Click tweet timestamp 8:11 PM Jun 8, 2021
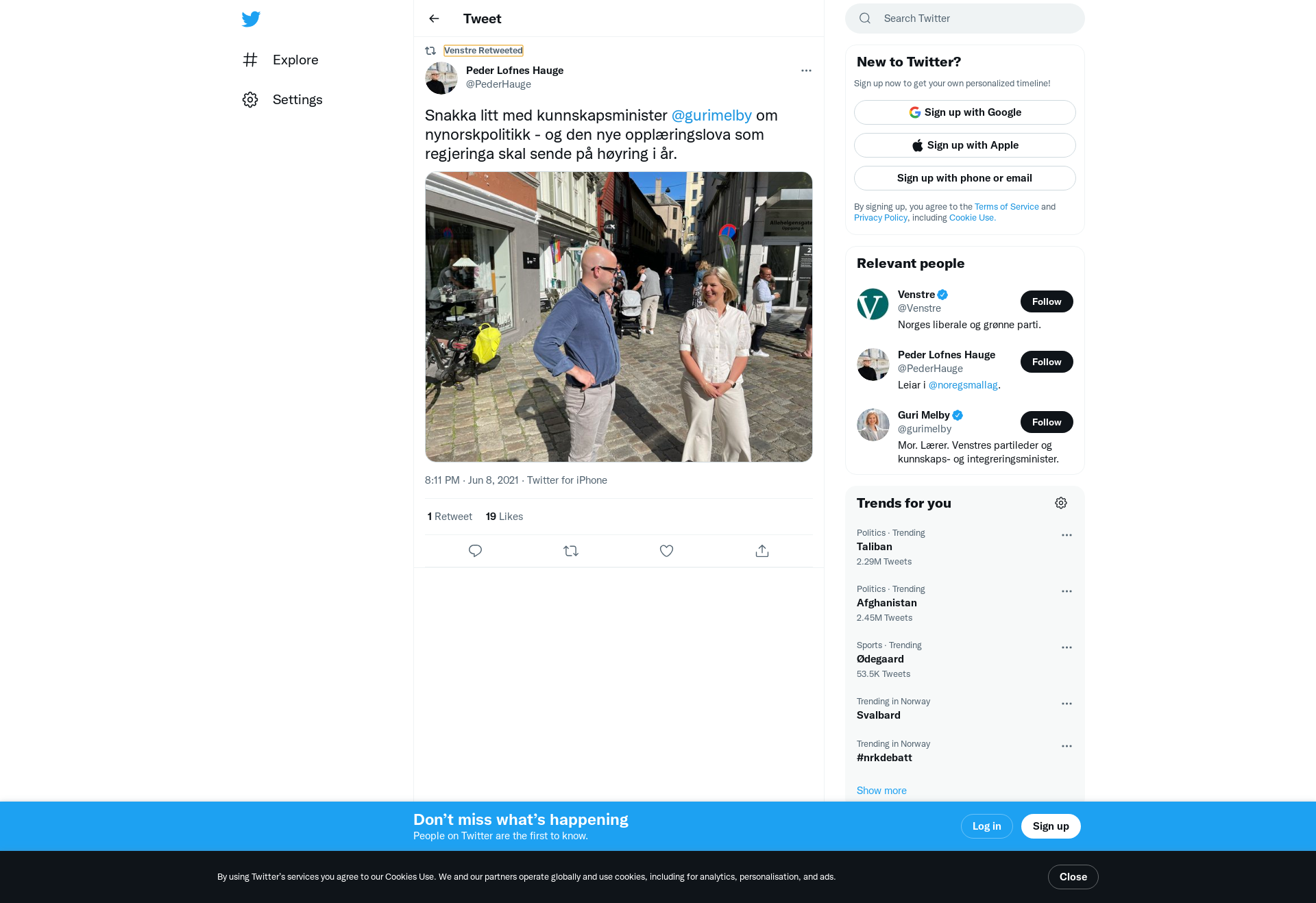The width and height of the screenshot is (1316, 903). (472, 480)
